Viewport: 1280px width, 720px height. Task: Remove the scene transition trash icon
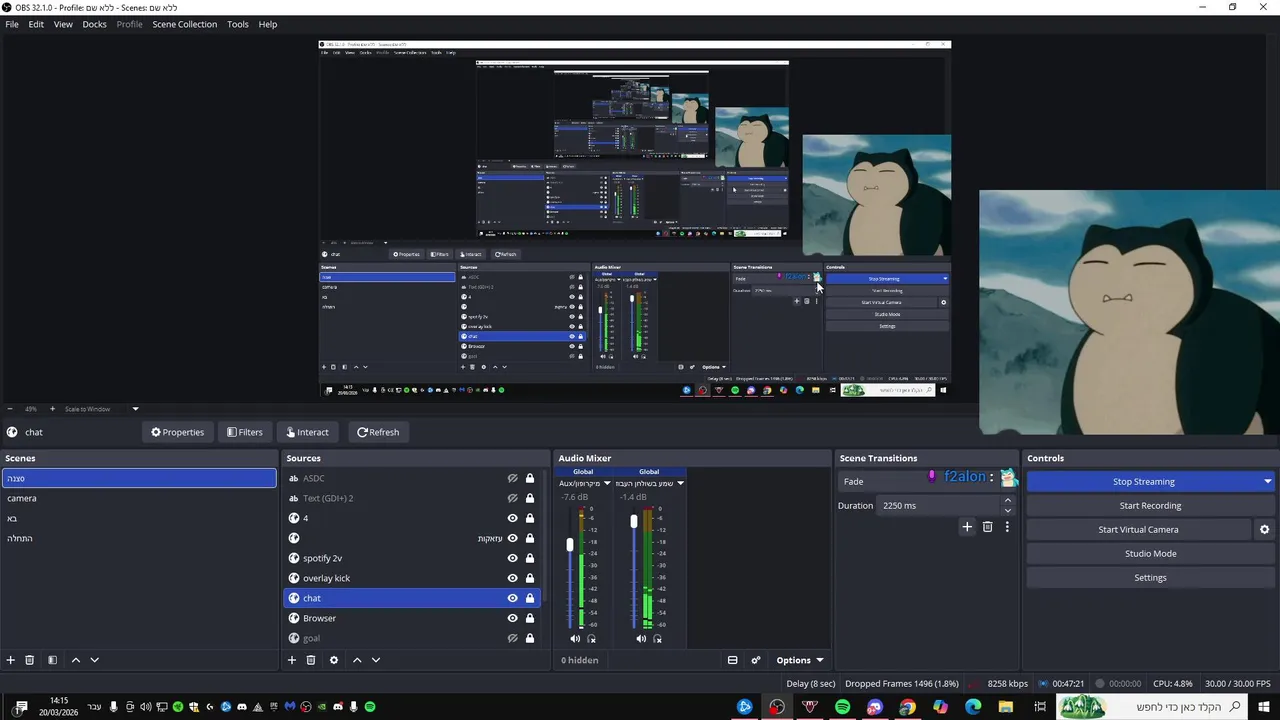(x=988, y=527)
